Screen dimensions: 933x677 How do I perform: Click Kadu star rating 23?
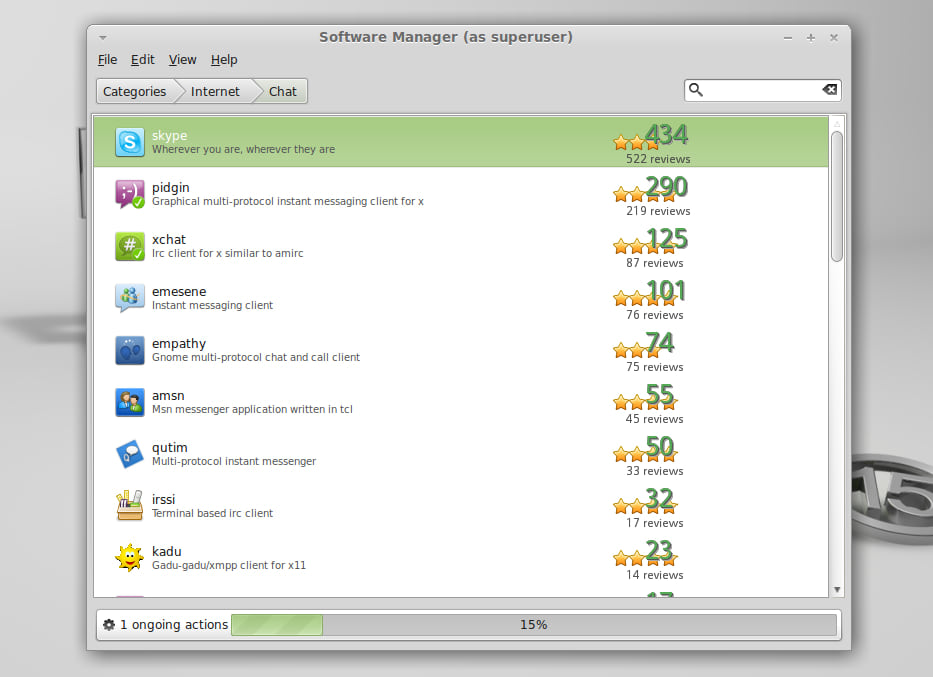tap(645, 551)
